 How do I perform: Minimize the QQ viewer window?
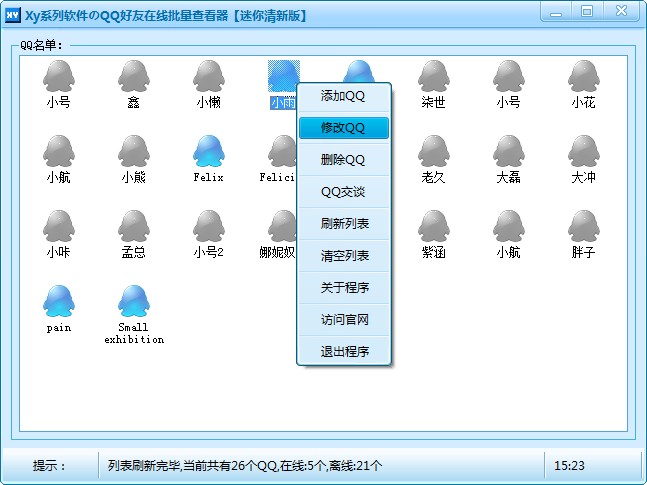(x=556, y=13)
